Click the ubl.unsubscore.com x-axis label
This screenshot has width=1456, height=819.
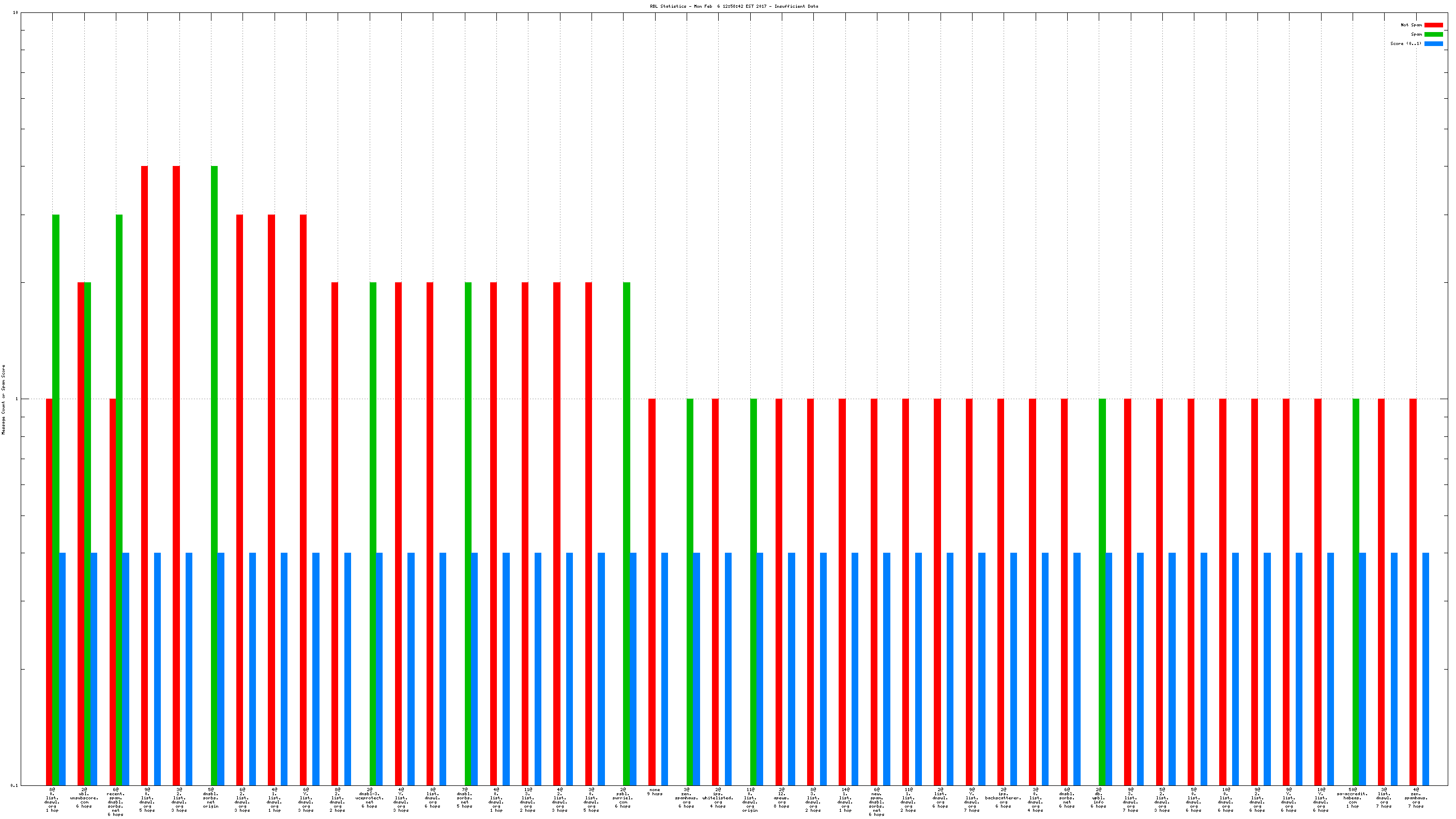pyautogui.click(x=84, y=797)
